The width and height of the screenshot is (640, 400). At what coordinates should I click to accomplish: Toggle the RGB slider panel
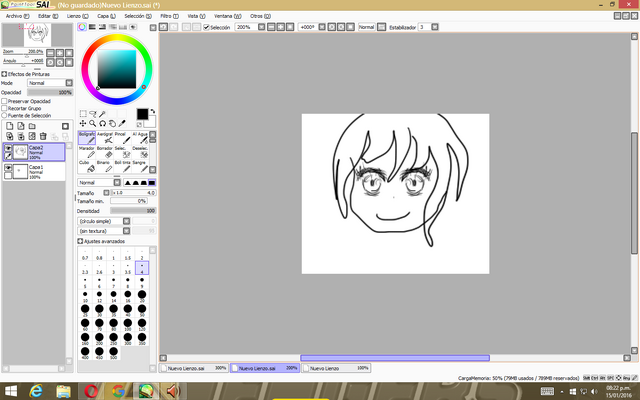(92, 27)
